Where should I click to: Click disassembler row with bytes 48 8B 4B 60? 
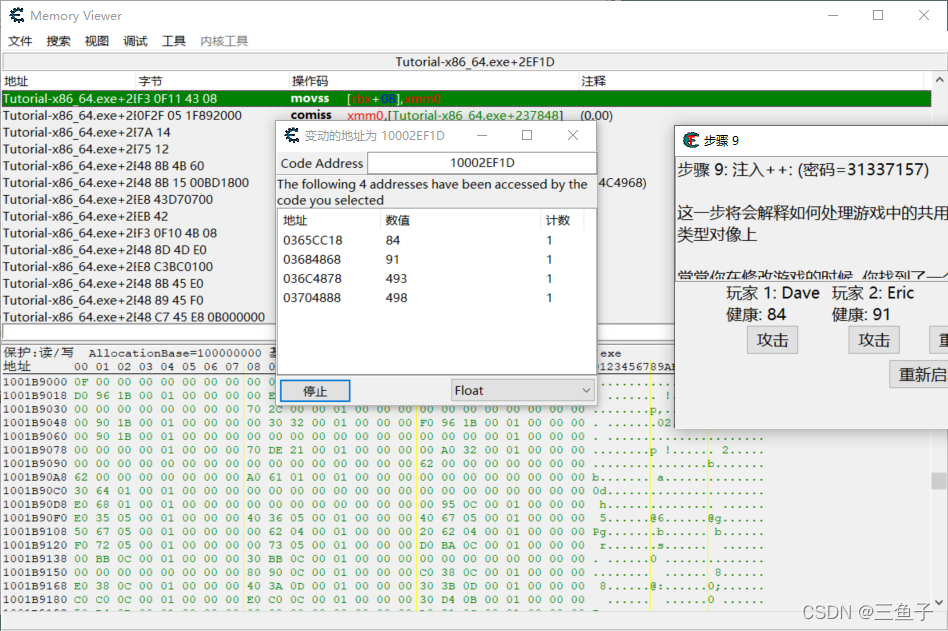click(x=139, y=166)
